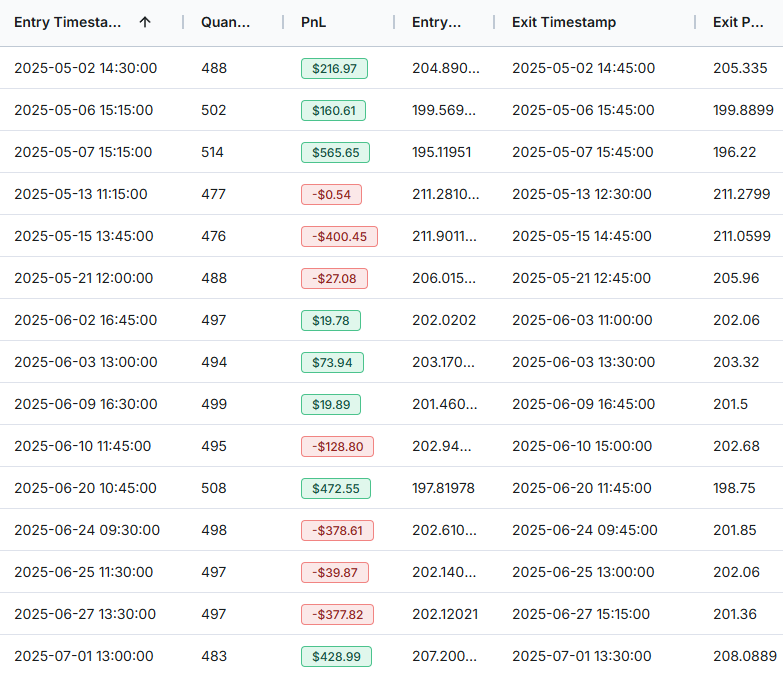Click entry timestamp 2025-05-02 14:30:00
The height and width of the screenshot is (676, 783).
pos(85,68)
